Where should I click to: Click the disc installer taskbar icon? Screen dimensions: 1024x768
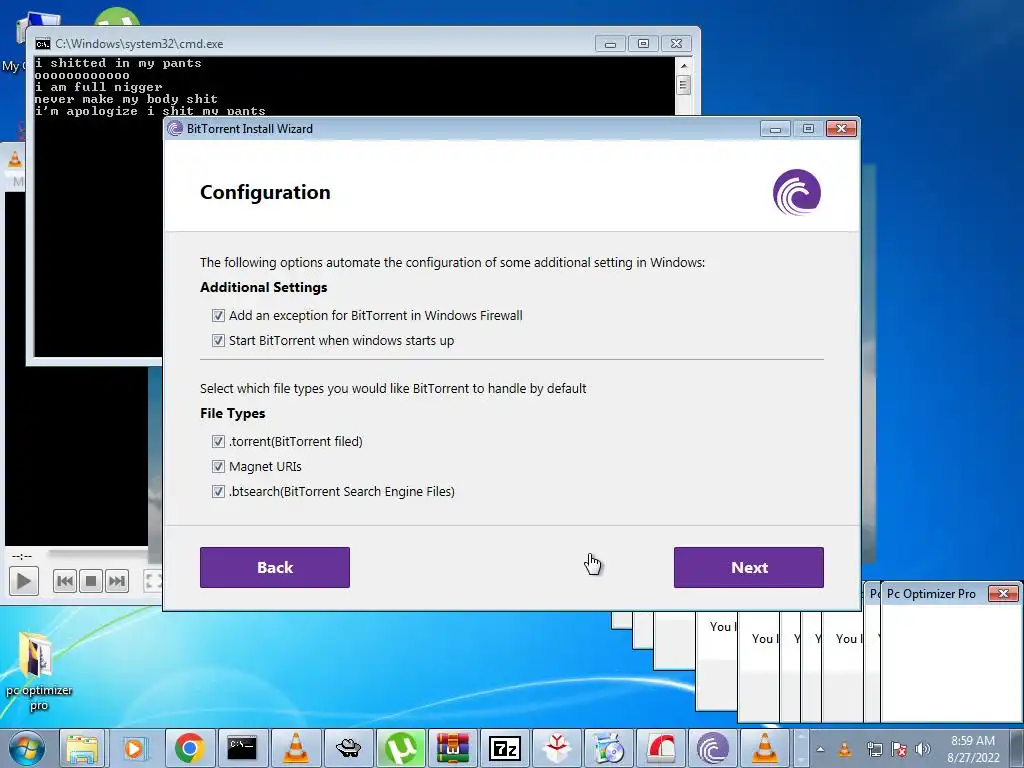tap(609, 748)
